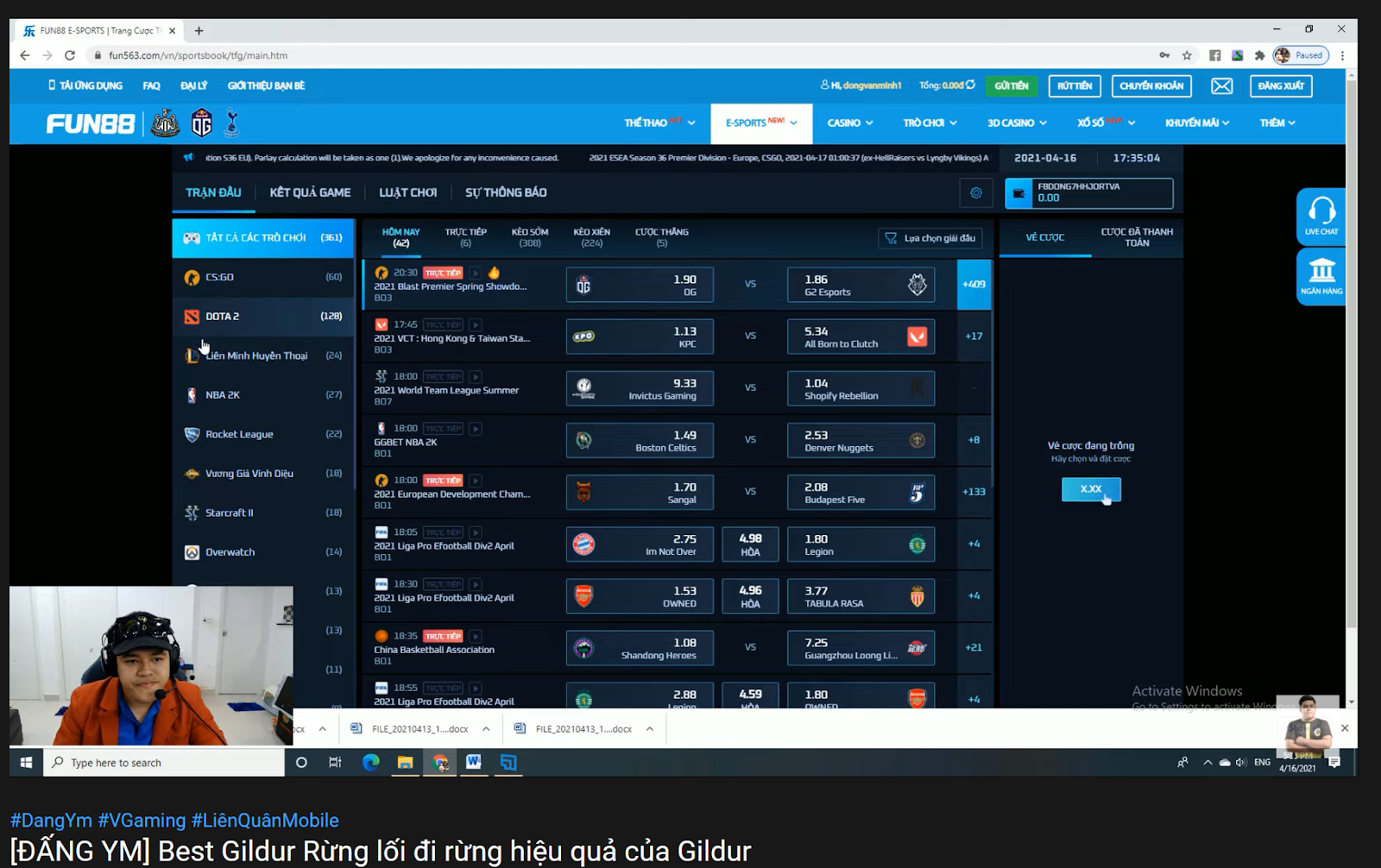Viewport: 1381px width, 868px height.
Task: Open Chrome extensions puzzle icon
Action: [1259, 55]
